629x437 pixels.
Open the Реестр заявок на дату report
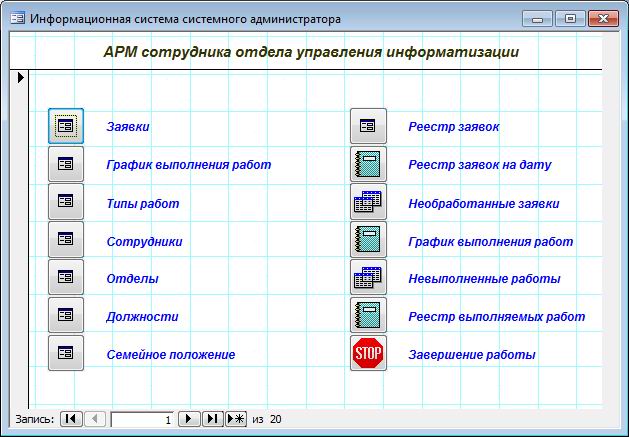click(368, 164)
